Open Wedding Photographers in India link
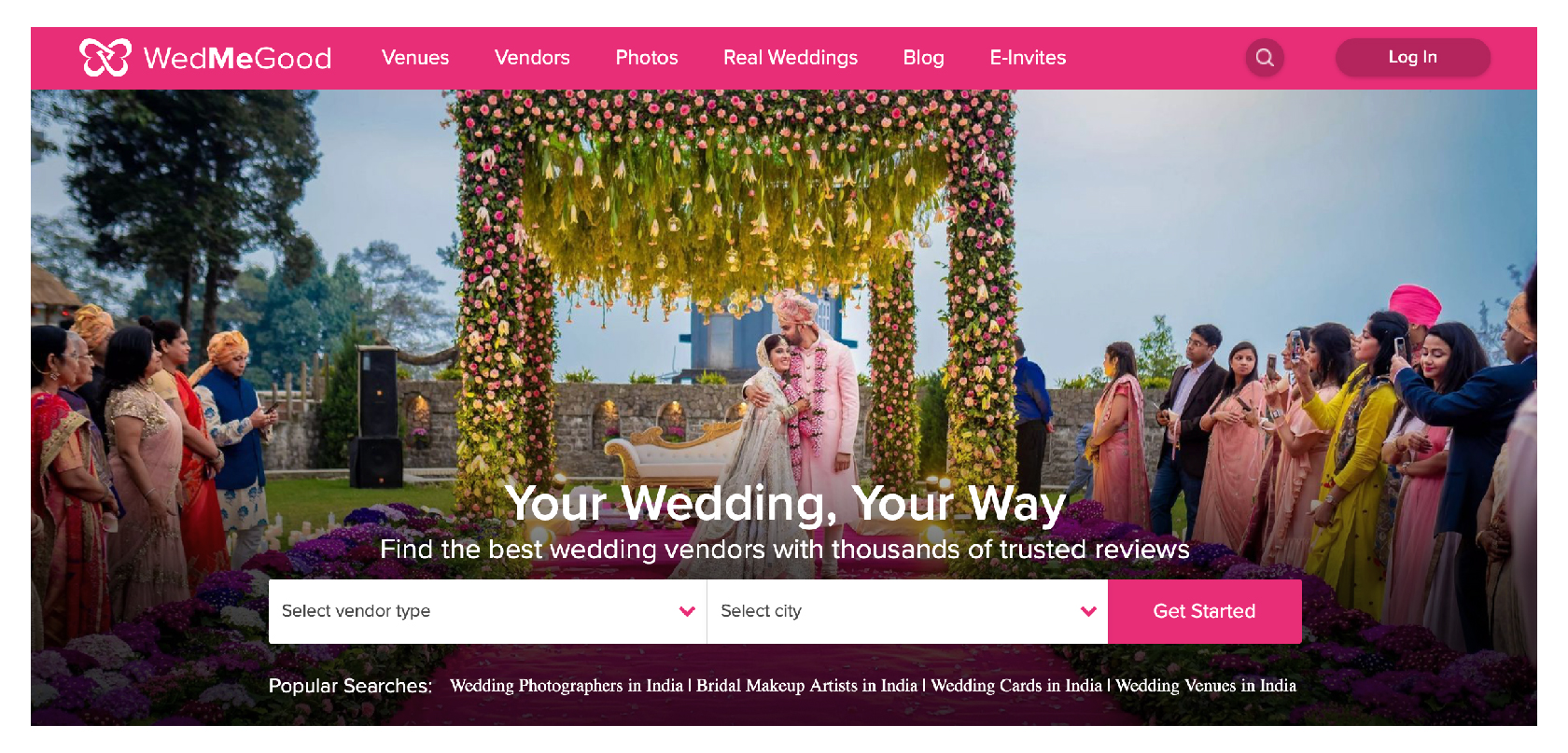Image resolution: width=1568 pixels, height=753 pixels. point(567,686)
